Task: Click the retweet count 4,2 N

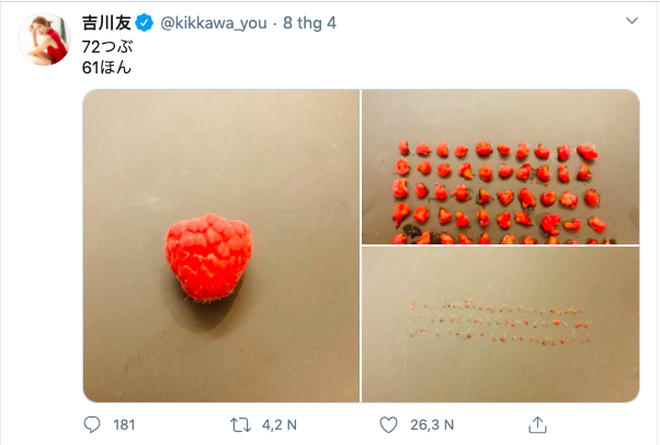Action: point(278,425)
